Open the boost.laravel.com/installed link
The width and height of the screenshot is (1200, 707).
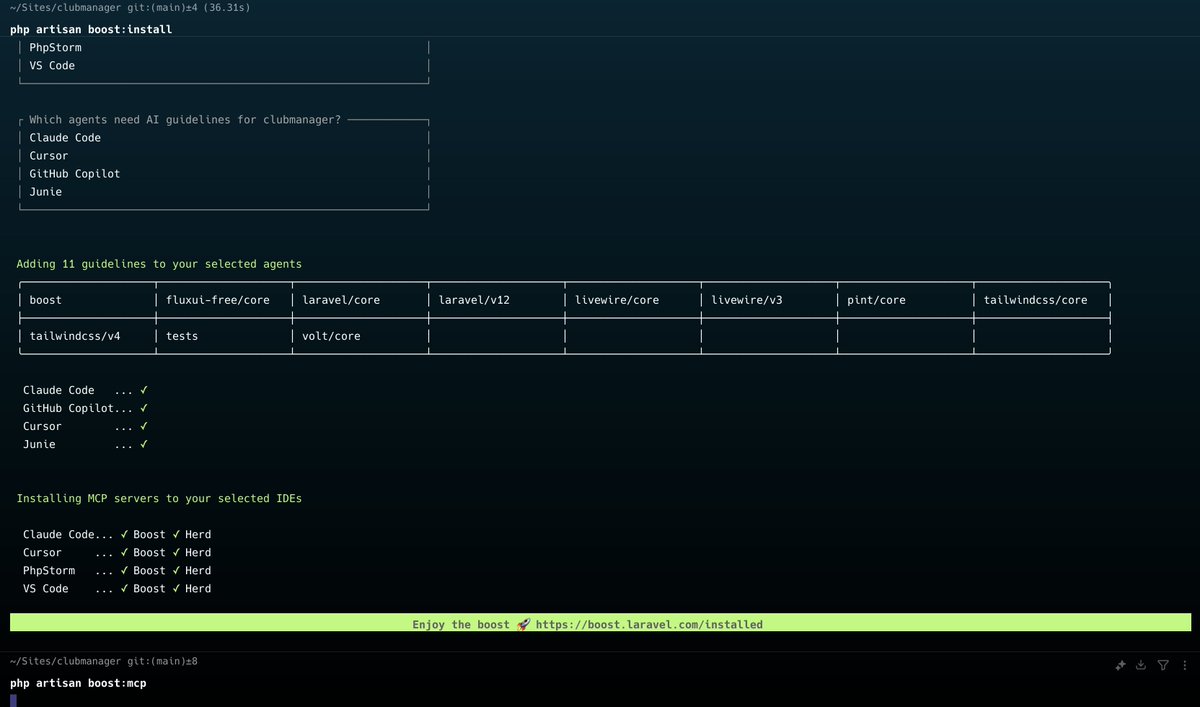click(649, 624)
